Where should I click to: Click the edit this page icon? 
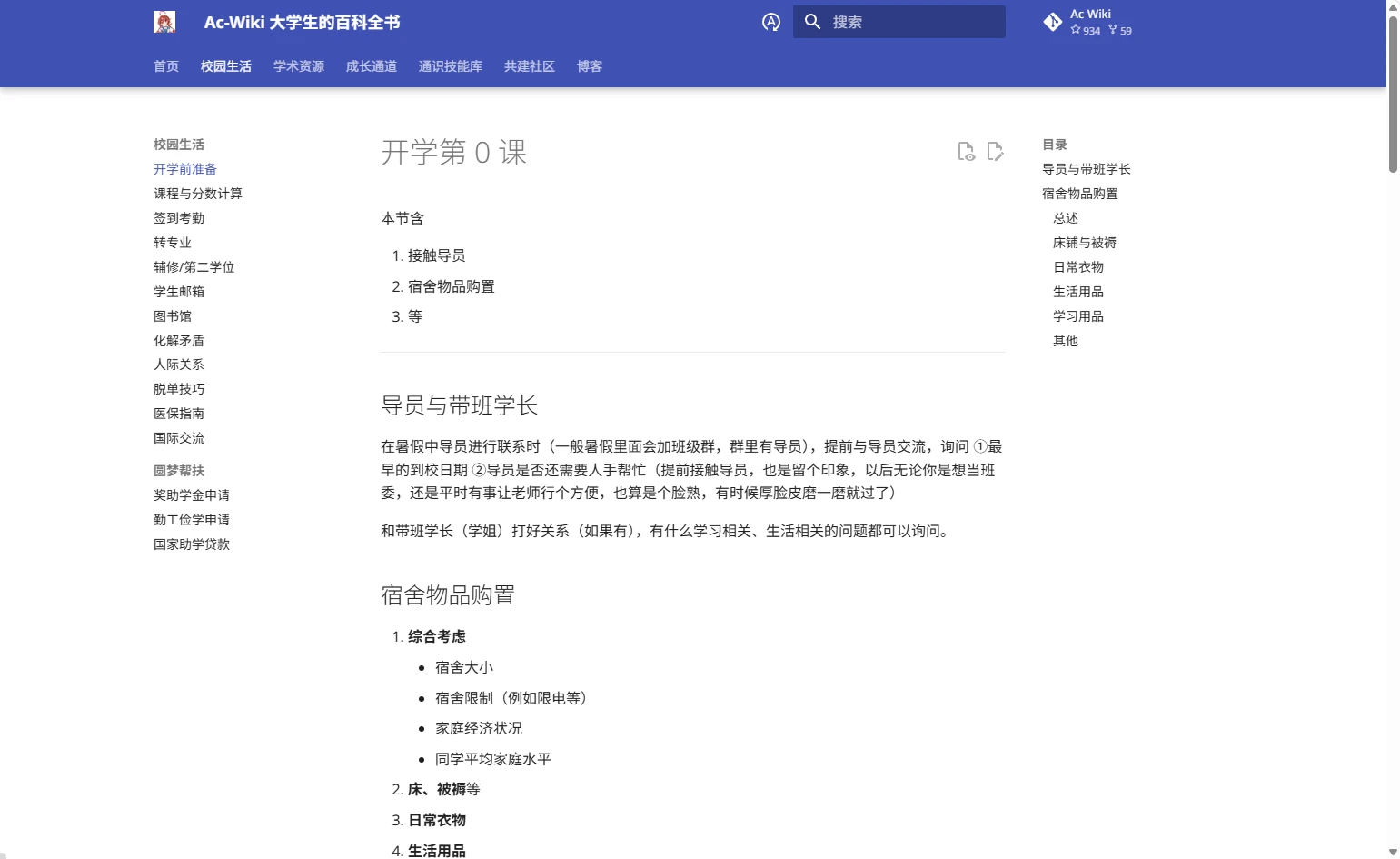click(x=995, y=152)
